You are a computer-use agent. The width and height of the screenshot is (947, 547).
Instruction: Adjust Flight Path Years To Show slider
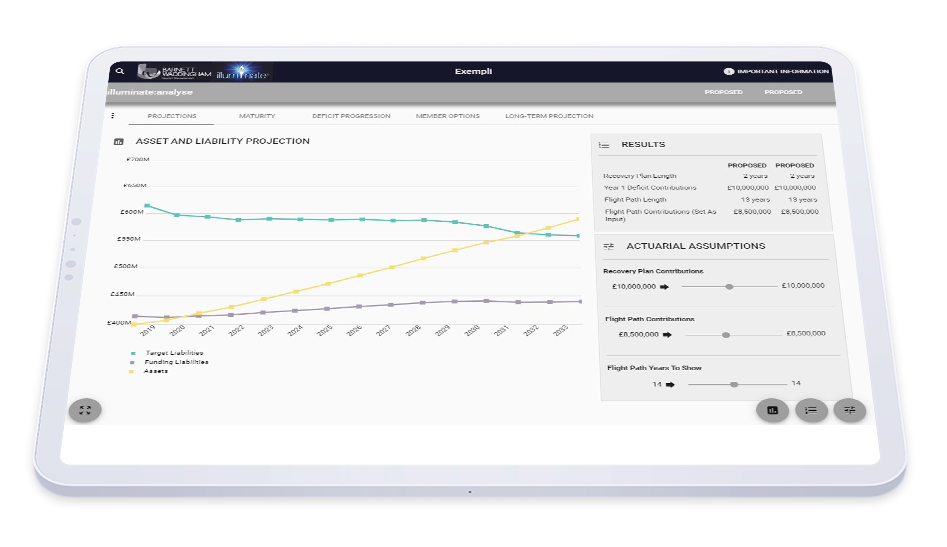[734, 385]
